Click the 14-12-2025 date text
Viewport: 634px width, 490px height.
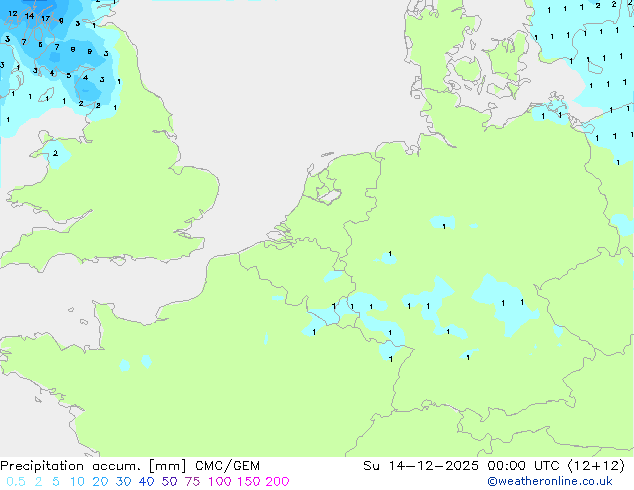[x=433, y=466]
